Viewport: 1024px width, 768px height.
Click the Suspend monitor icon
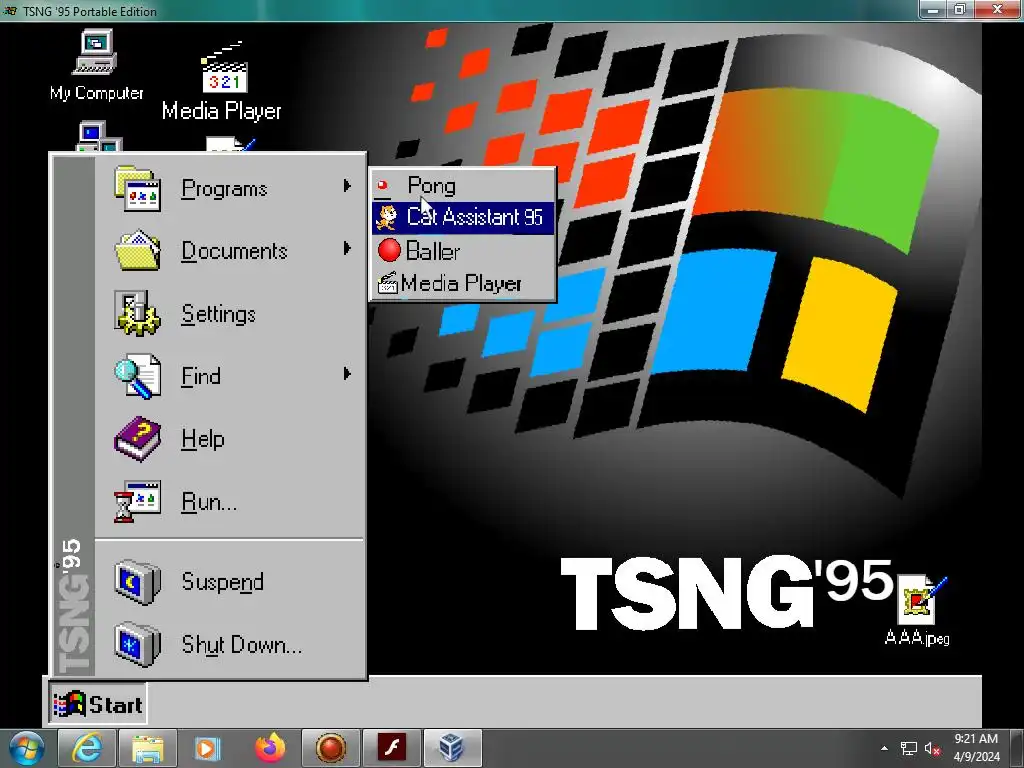(x=137, y=581)
